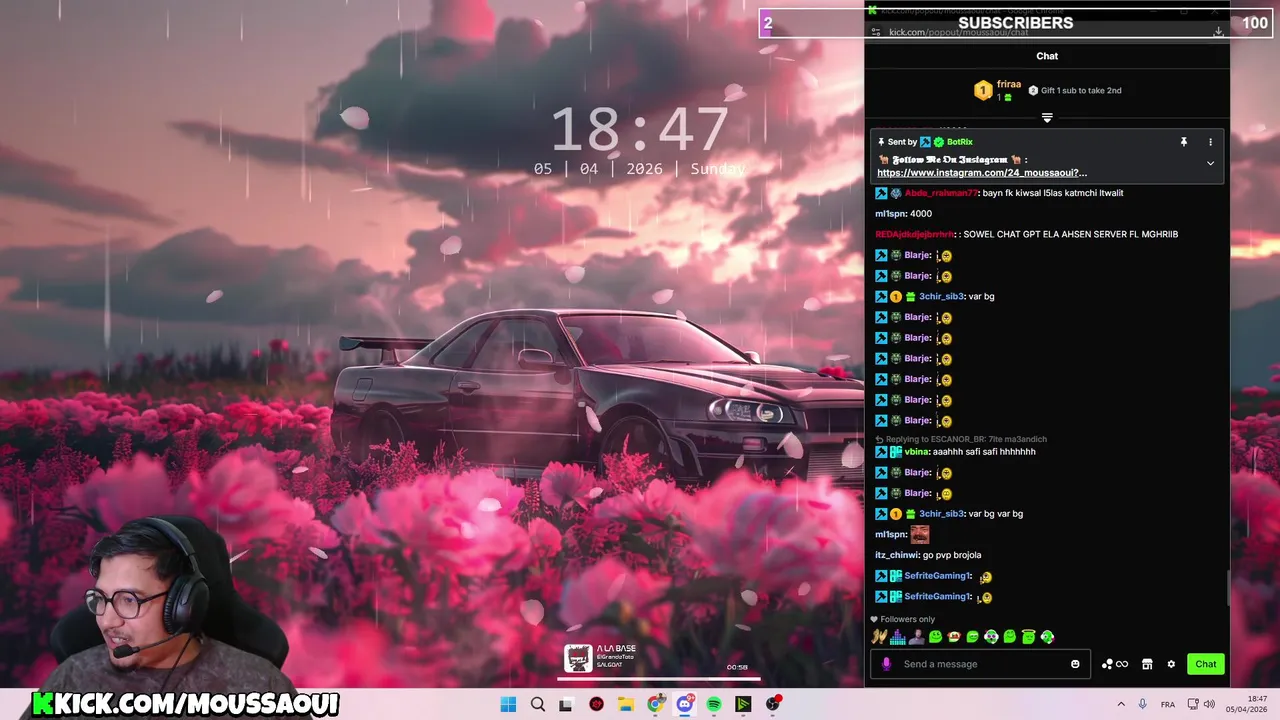1280x720 pixels.
Task: Switch keyboard language FRA
Action: point(1168,704)
